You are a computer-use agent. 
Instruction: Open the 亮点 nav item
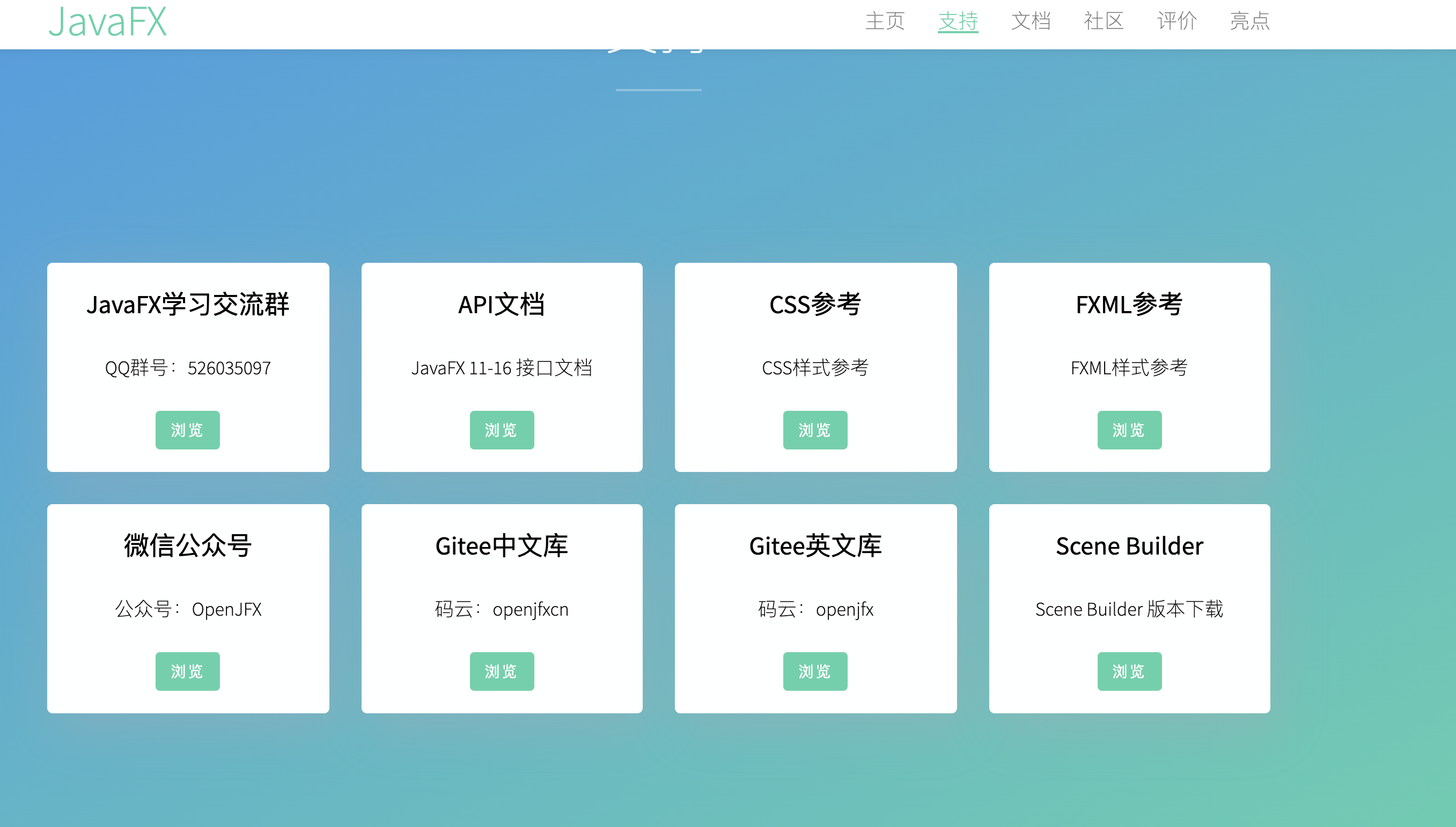pyautogui.click(x=1250, y=21)
